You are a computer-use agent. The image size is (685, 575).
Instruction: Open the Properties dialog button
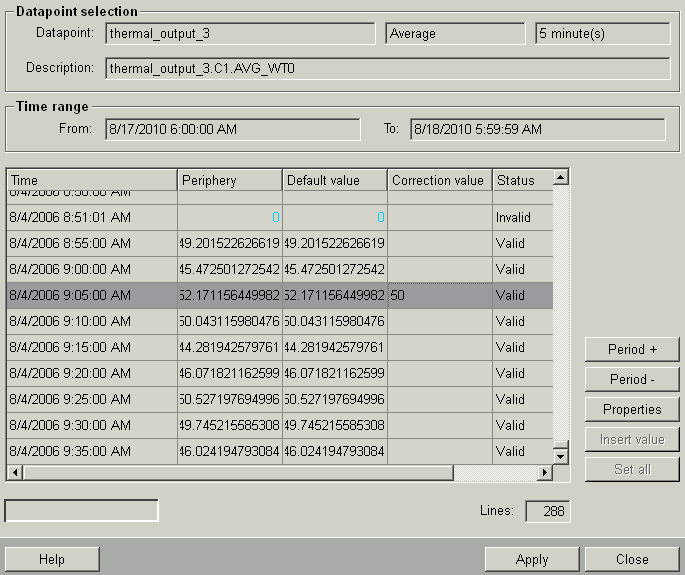[632, 410]
